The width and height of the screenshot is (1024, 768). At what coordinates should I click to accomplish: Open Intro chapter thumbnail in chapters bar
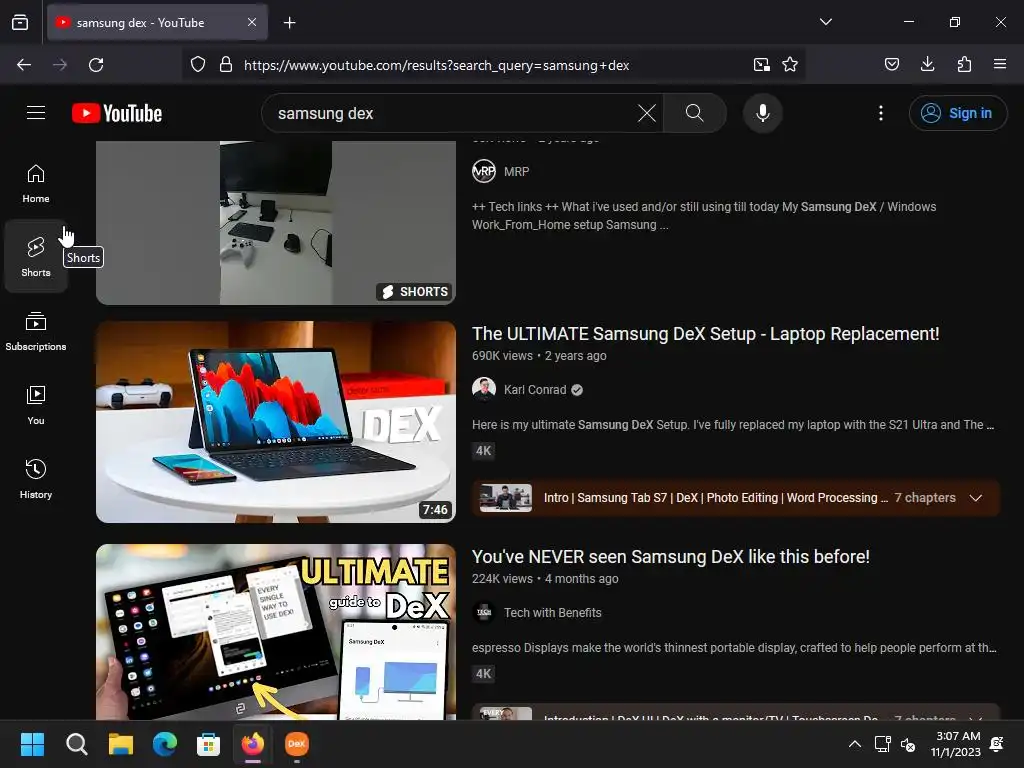[505, 498]
